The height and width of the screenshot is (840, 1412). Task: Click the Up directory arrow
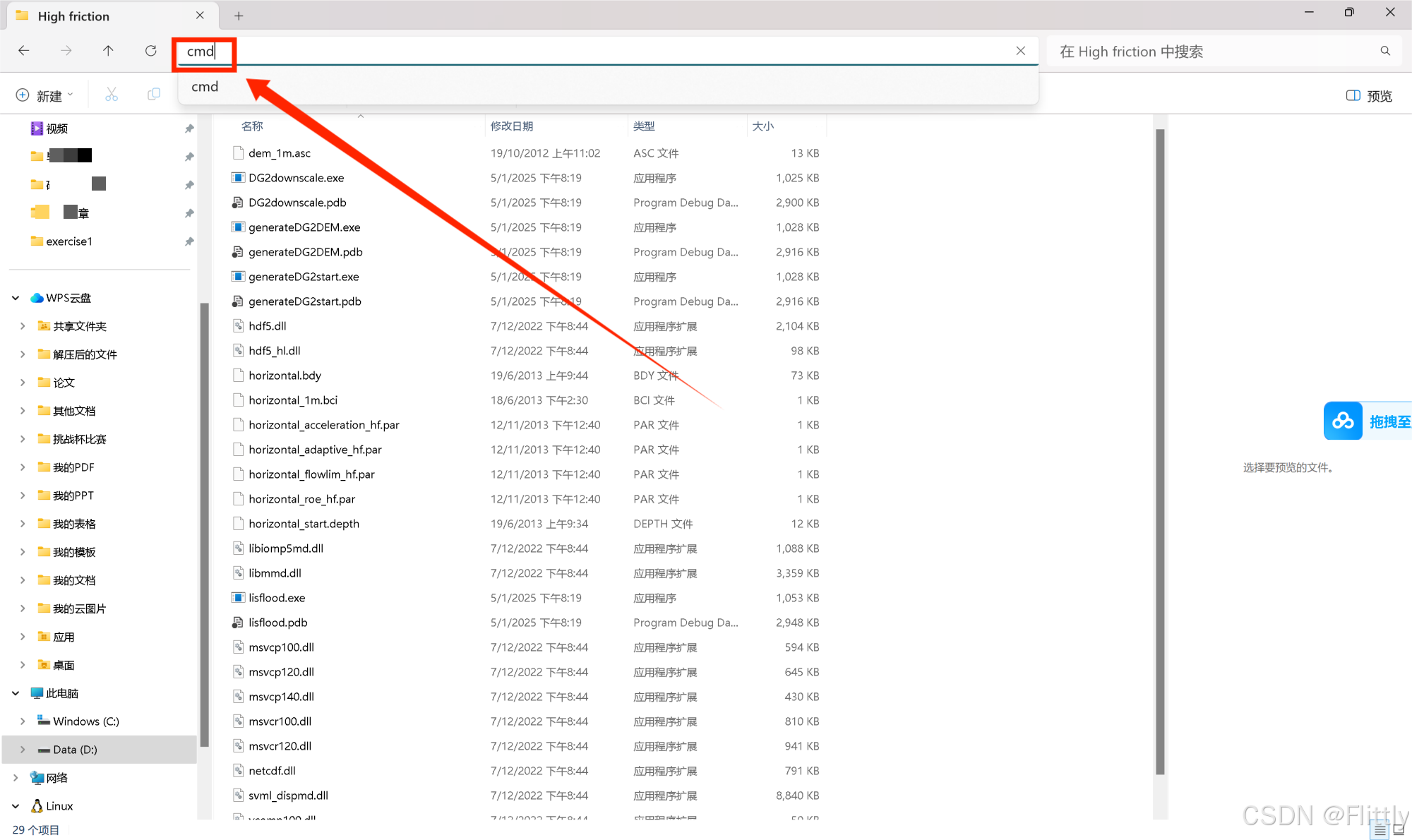pos(108,51)
